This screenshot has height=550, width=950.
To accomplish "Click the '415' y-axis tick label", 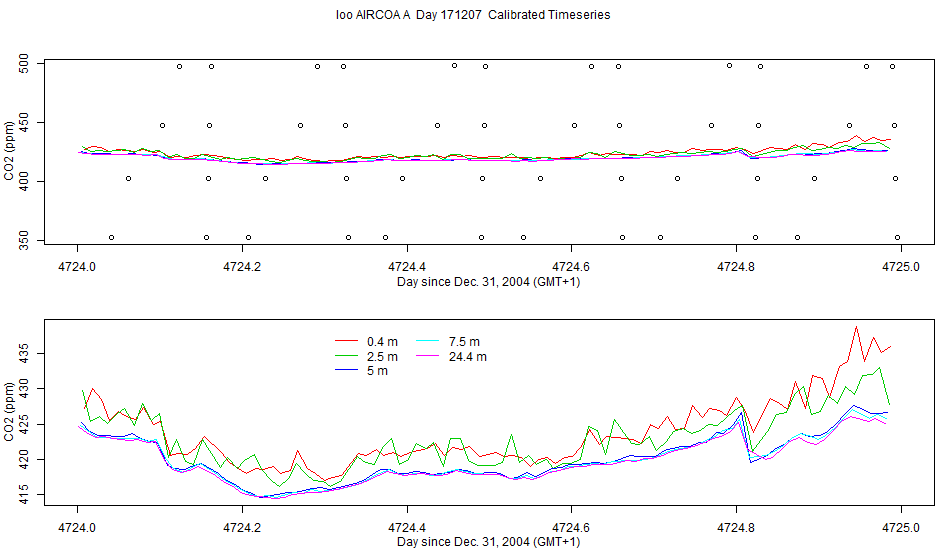I will [x=24, y=495].
